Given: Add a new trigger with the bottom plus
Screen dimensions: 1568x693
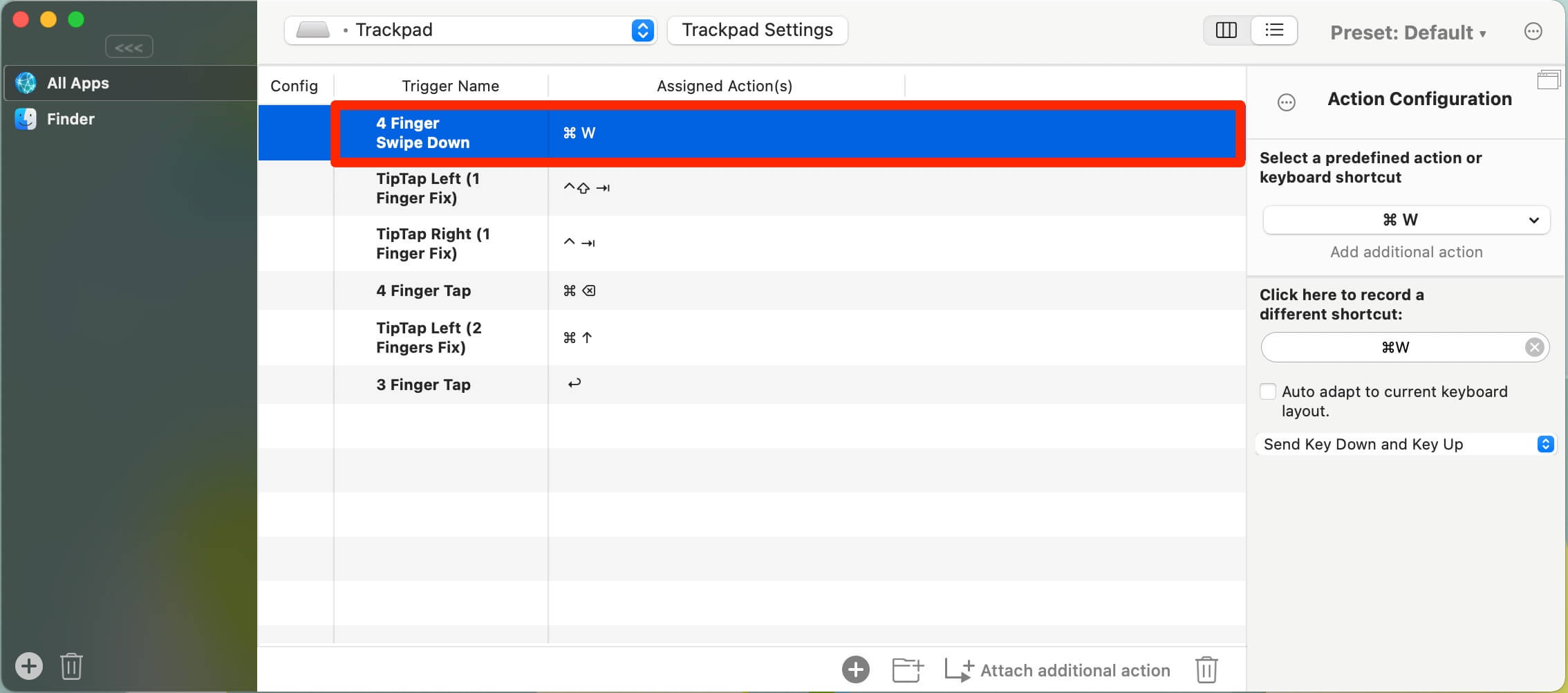Looking at the screenshot, I should click(855, 669).
